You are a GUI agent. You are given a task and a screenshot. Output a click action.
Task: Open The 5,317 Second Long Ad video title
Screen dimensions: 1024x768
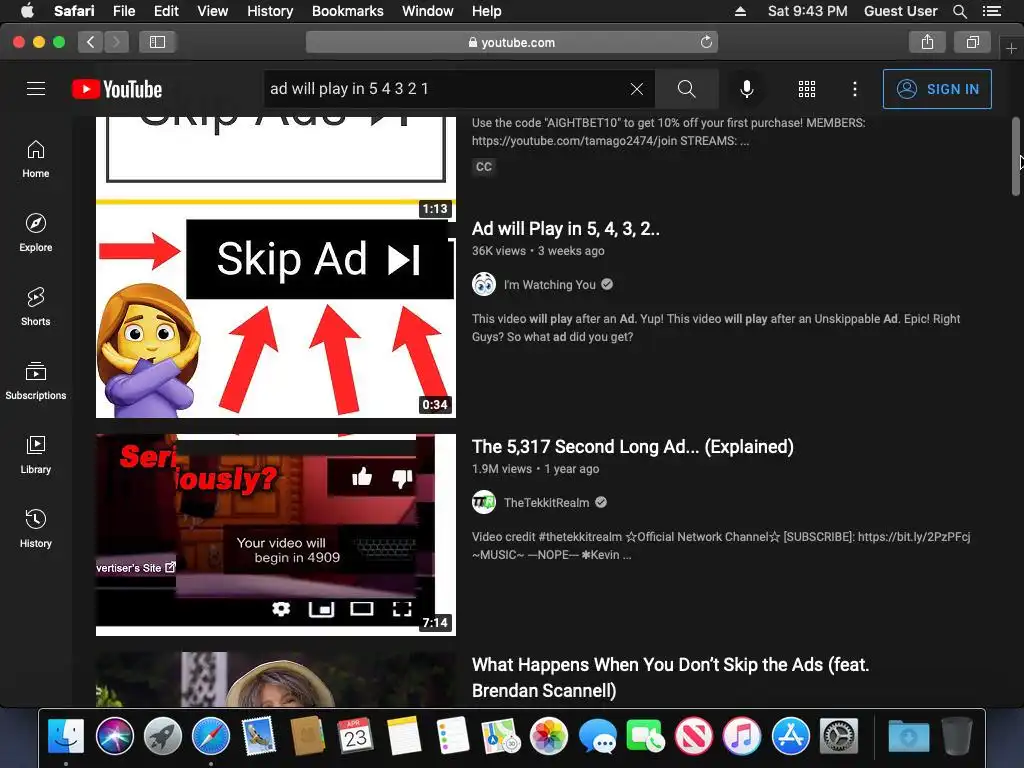tap(633, 447)
